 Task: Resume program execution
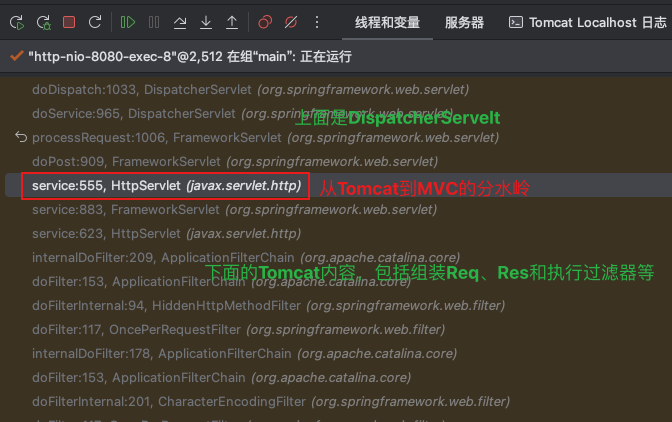coord(128,22)
